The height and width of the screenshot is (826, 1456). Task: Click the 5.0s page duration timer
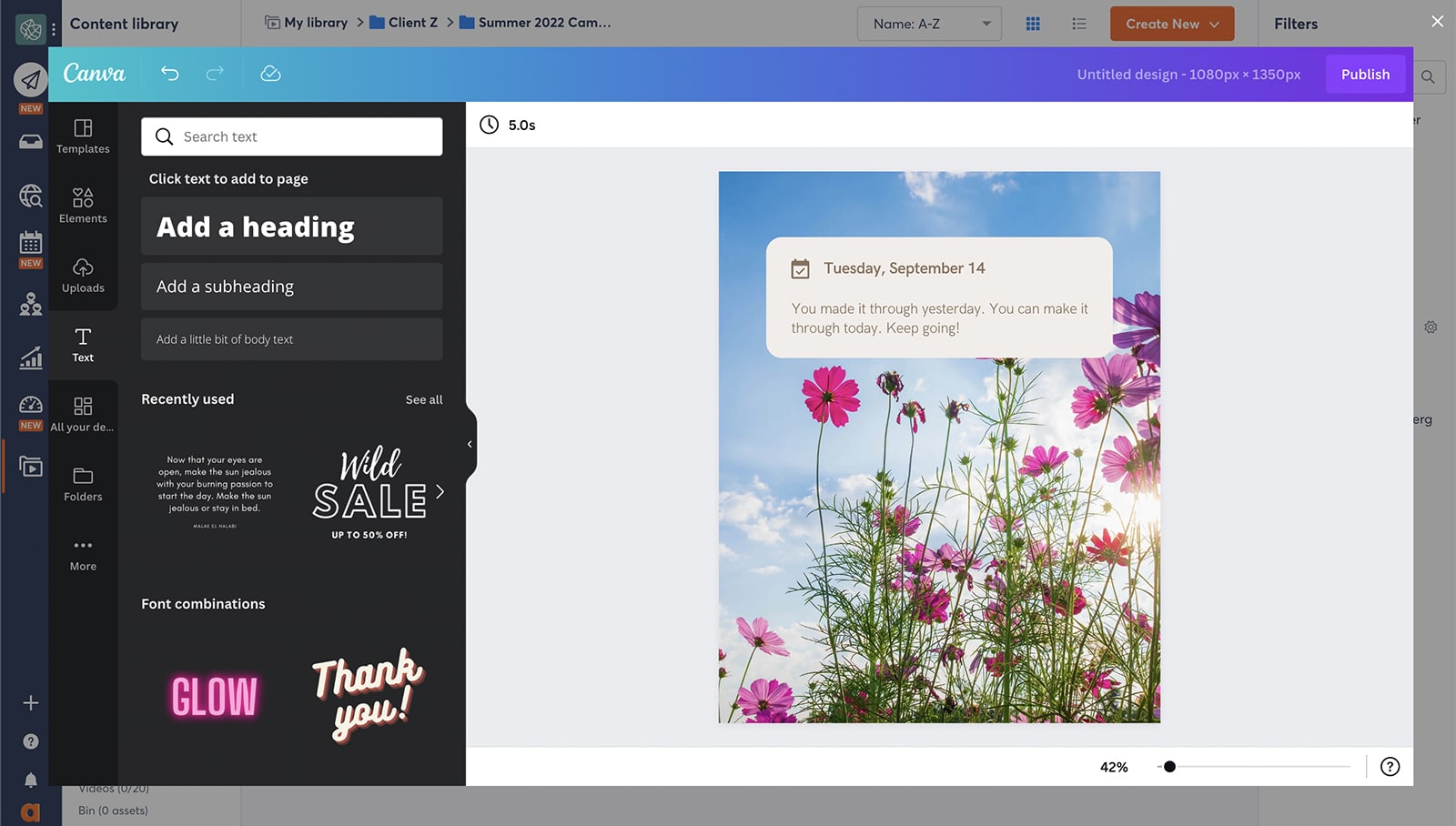click(x=508, y=125)
